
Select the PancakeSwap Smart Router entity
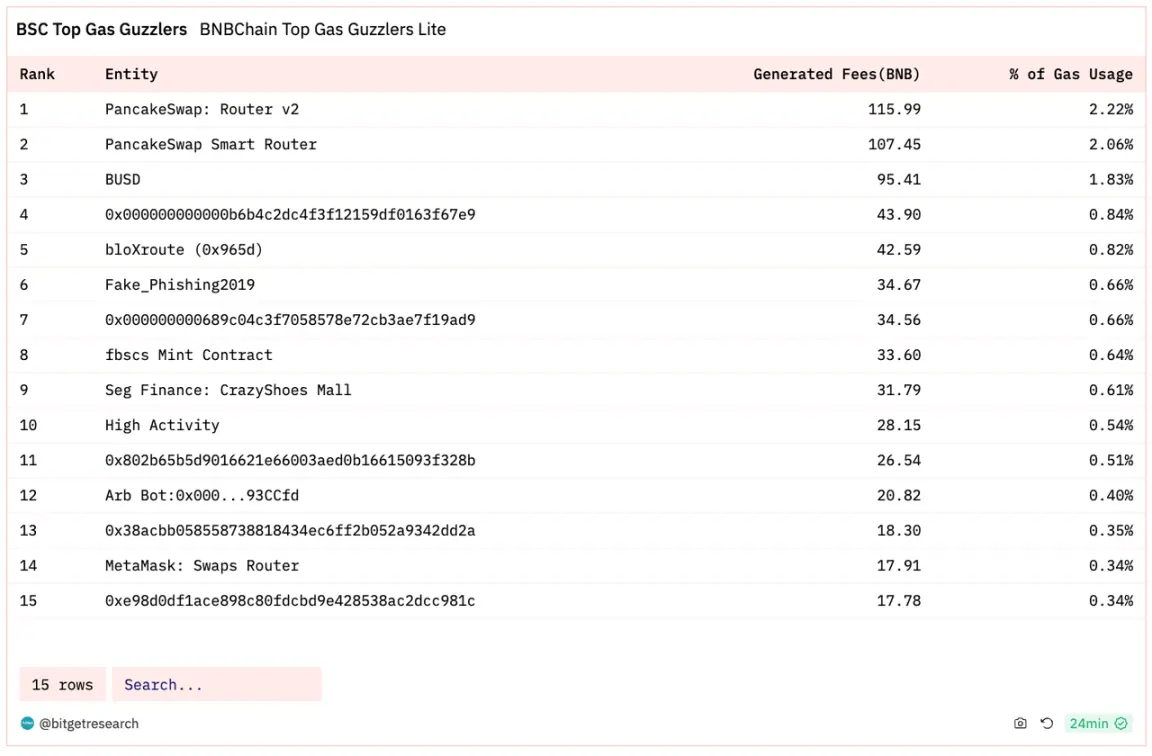click(x=211, y=145)
